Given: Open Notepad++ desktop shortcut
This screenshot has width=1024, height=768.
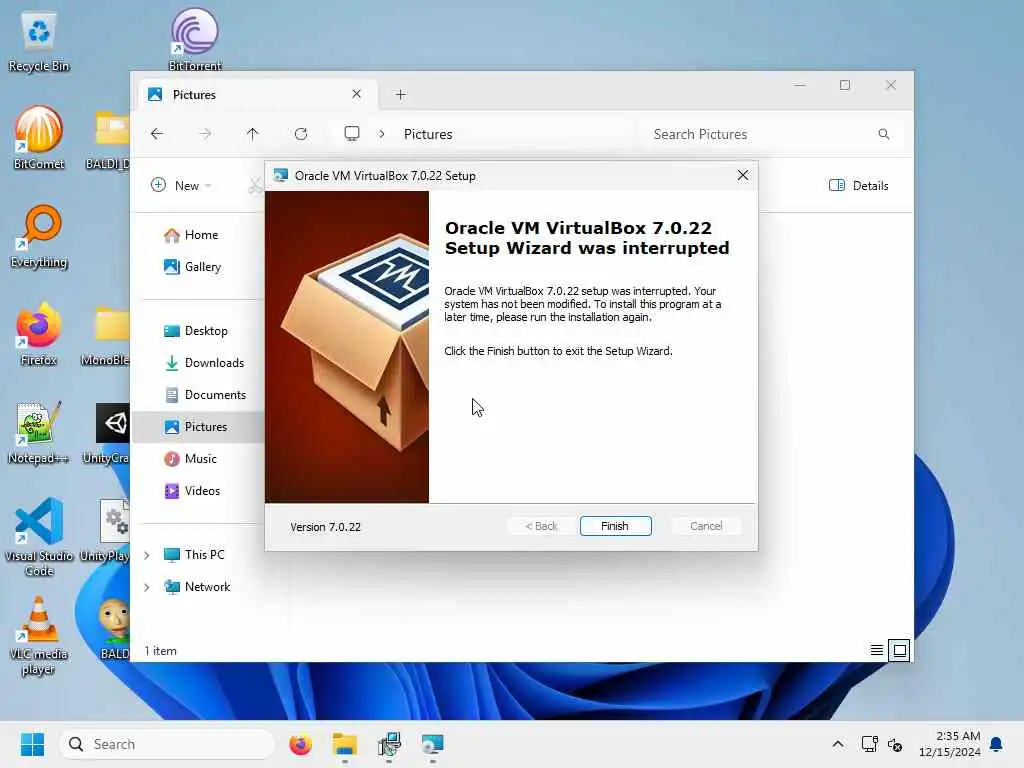Looking at the screenshot, I should [39, 432].
